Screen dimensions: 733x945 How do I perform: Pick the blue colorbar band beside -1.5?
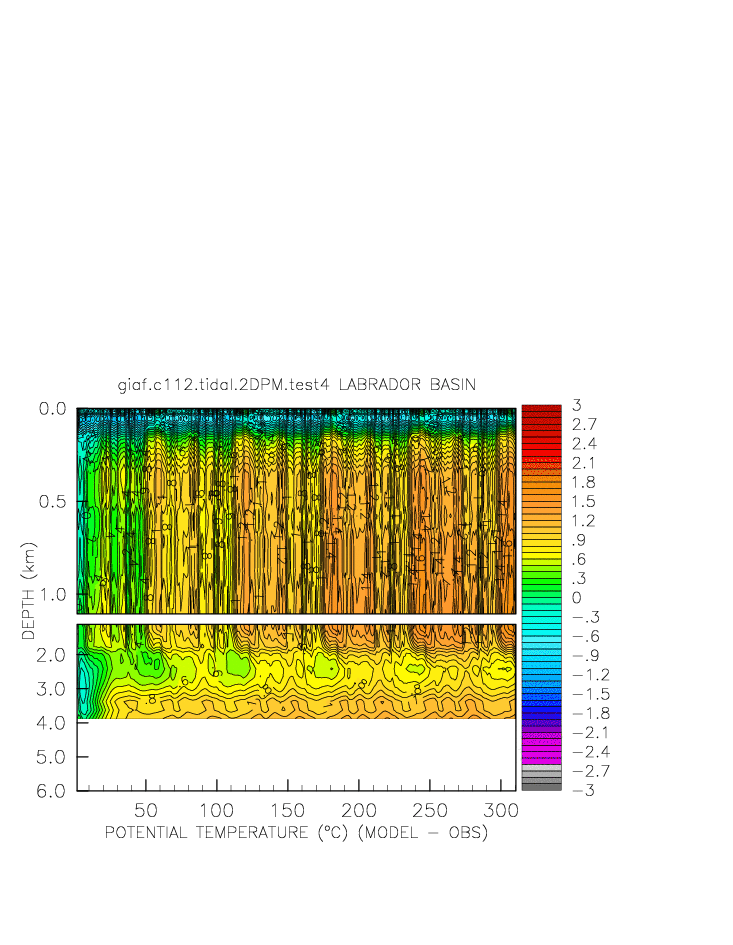coord(541,694)
